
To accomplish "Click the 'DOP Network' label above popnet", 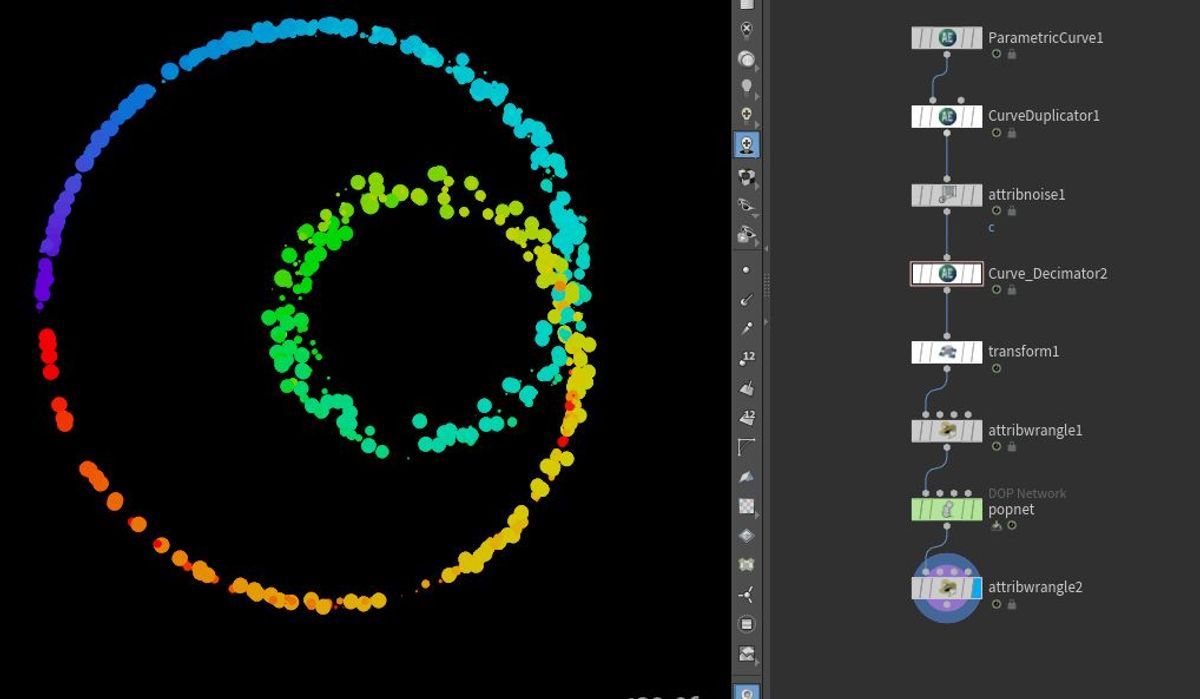I will point(1027,494).
